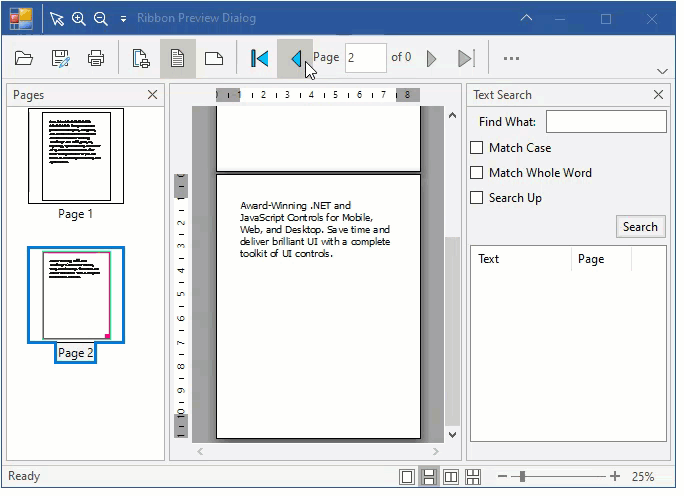Click the Save icon in toolbar
684x496 pixels.
pyautogui.click(x=60, y=58)
